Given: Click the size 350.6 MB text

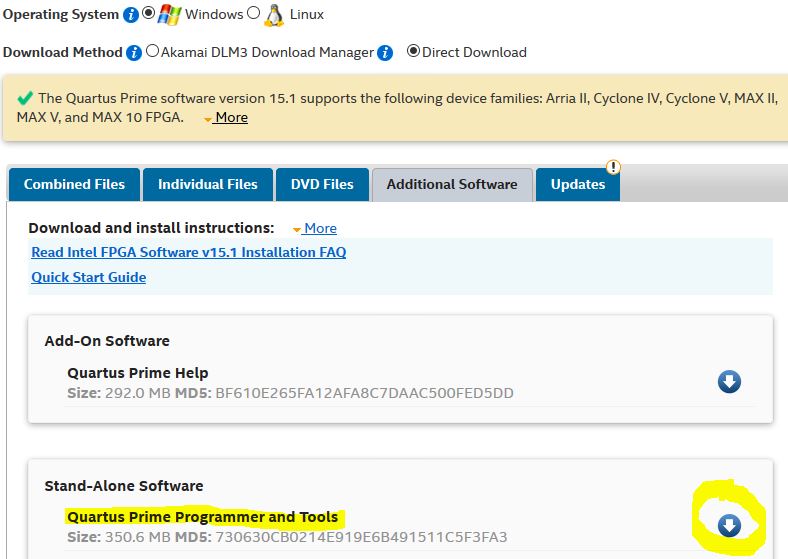Looking at the screenshot, I should click(x=138, y=537).
